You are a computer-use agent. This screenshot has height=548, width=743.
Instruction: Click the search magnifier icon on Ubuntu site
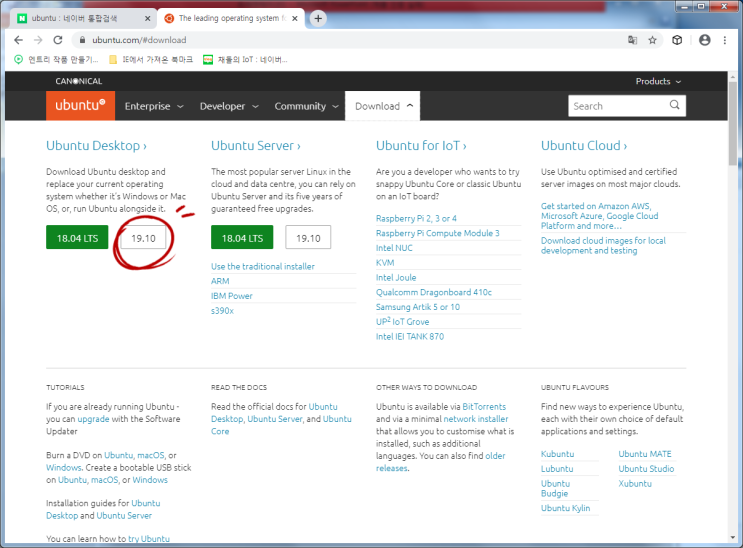click(x=674, y=105)
